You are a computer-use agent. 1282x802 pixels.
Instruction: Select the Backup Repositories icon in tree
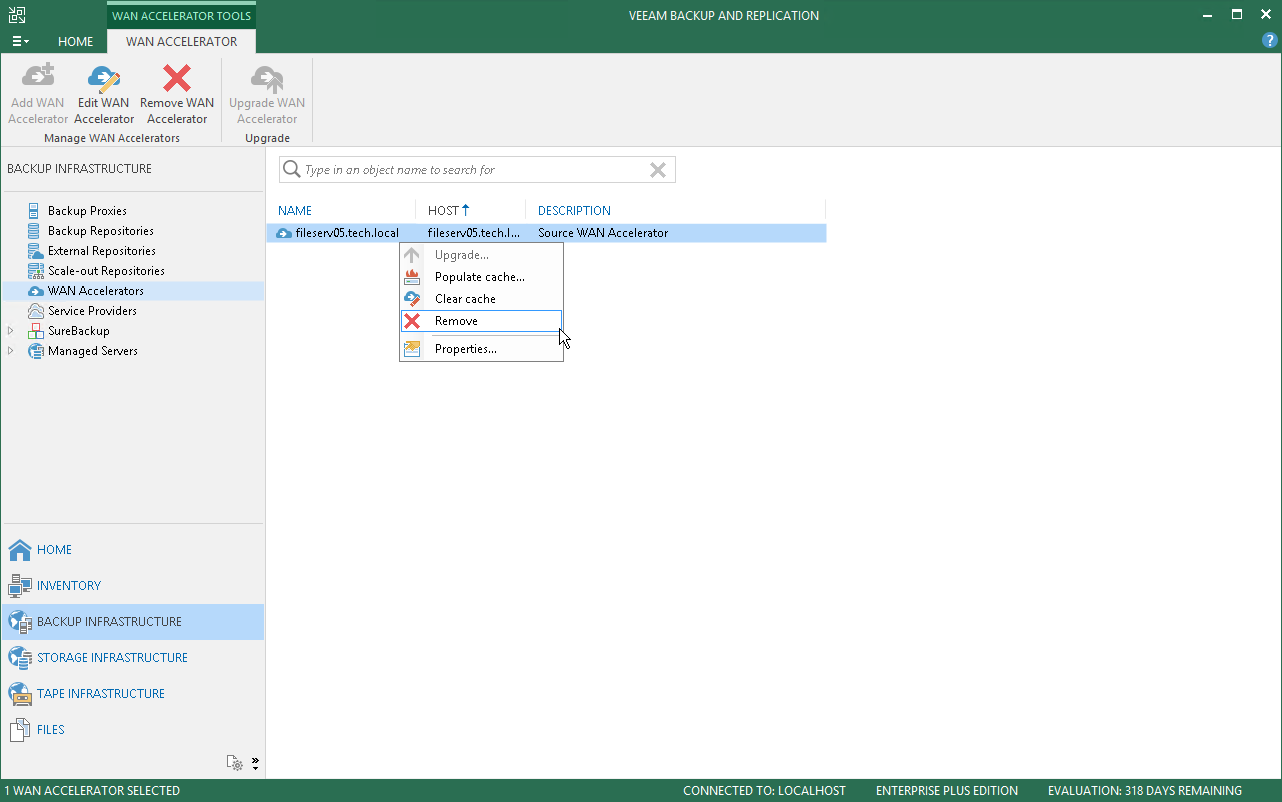(36, 231)
